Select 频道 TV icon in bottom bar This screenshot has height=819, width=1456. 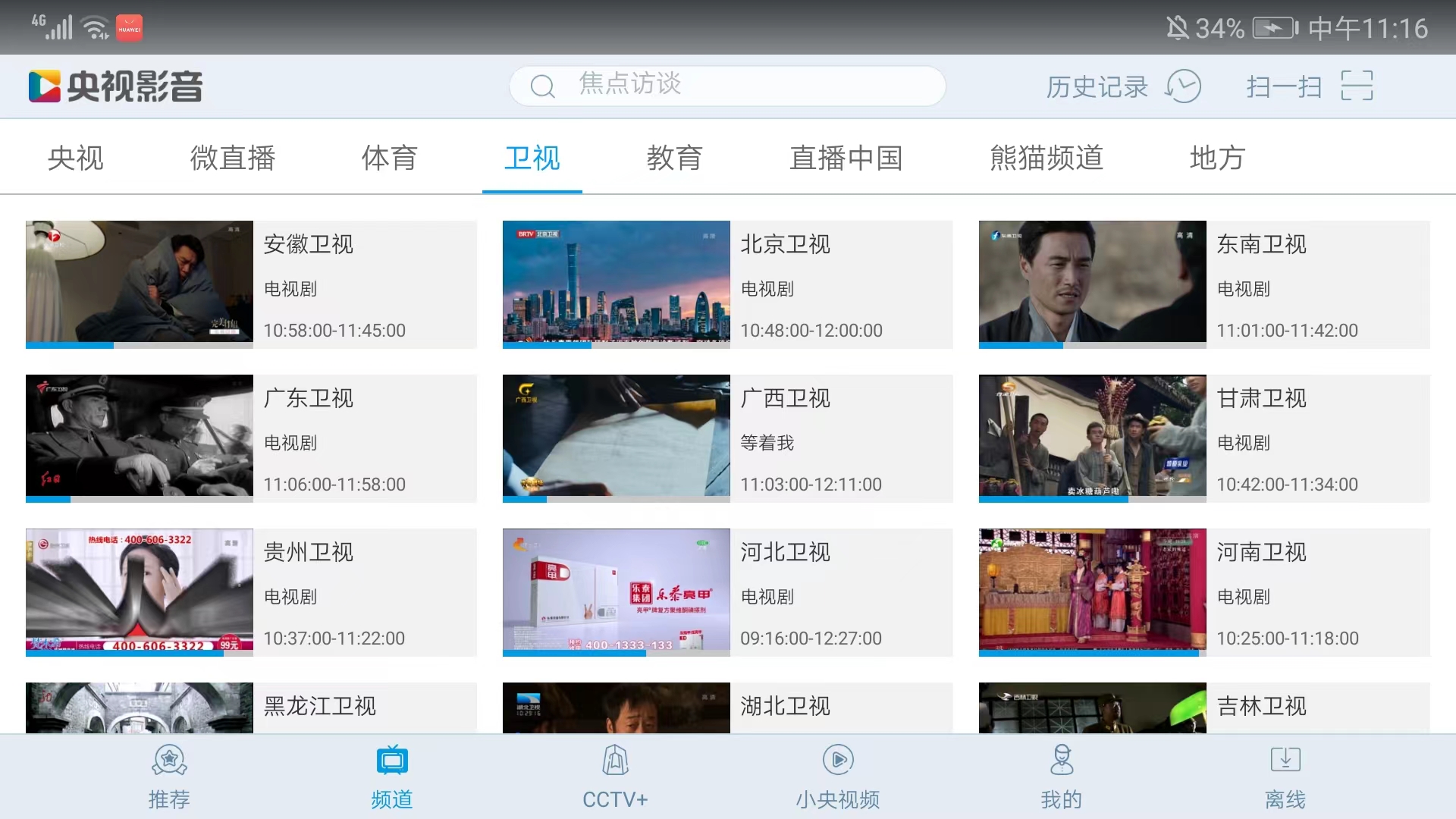392,761
